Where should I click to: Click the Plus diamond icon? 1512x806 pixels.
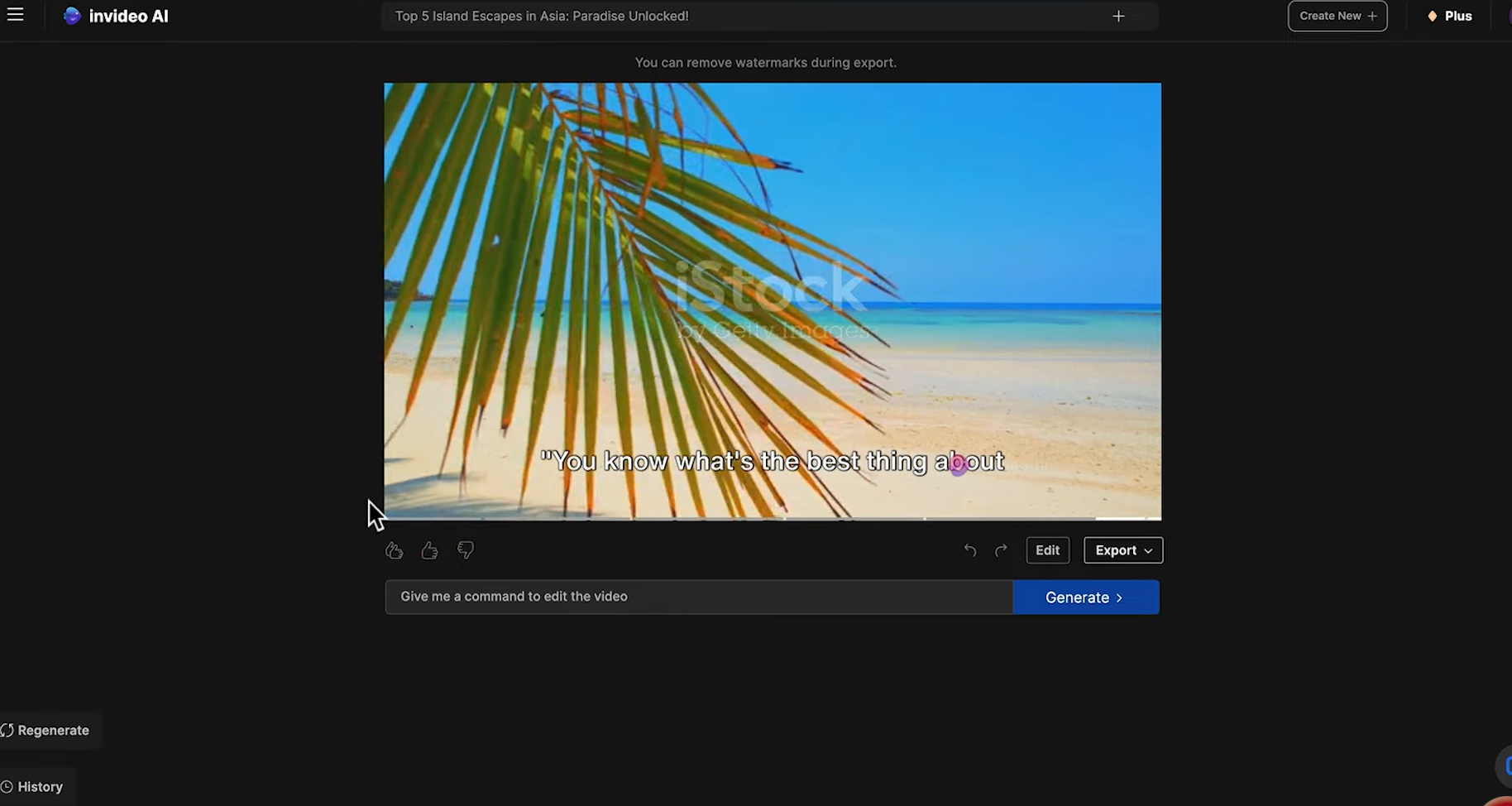(1432, 15)
